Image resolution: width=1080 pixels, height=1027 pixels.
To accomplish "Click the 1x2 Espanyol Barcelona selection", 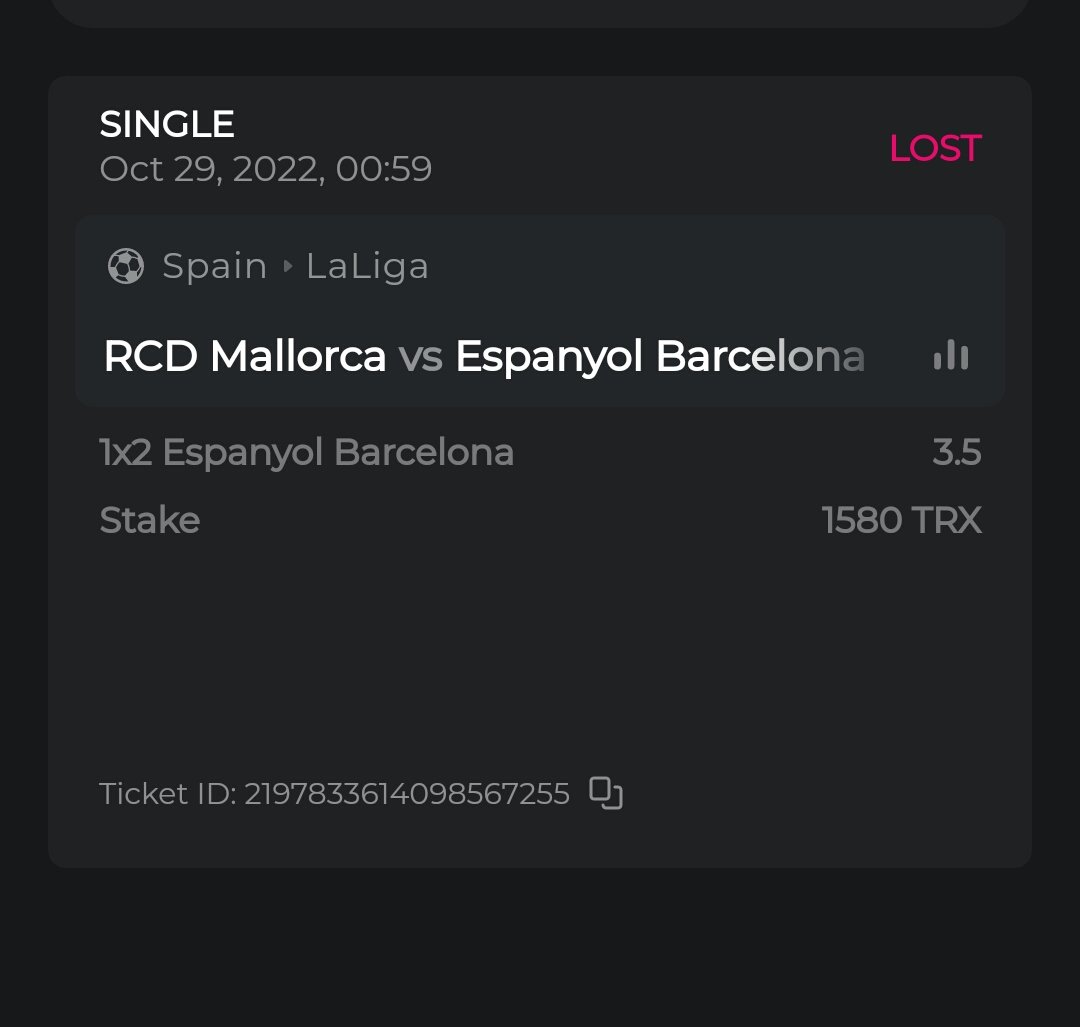I will coord(307,453).
